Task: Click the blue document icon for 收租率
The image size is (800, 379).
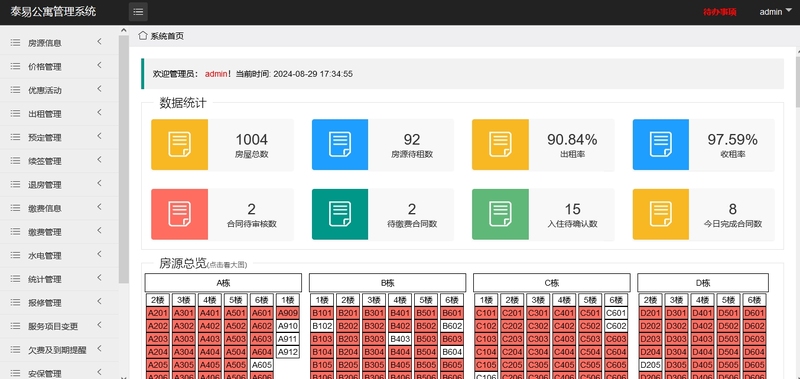Action: (661, 144)
